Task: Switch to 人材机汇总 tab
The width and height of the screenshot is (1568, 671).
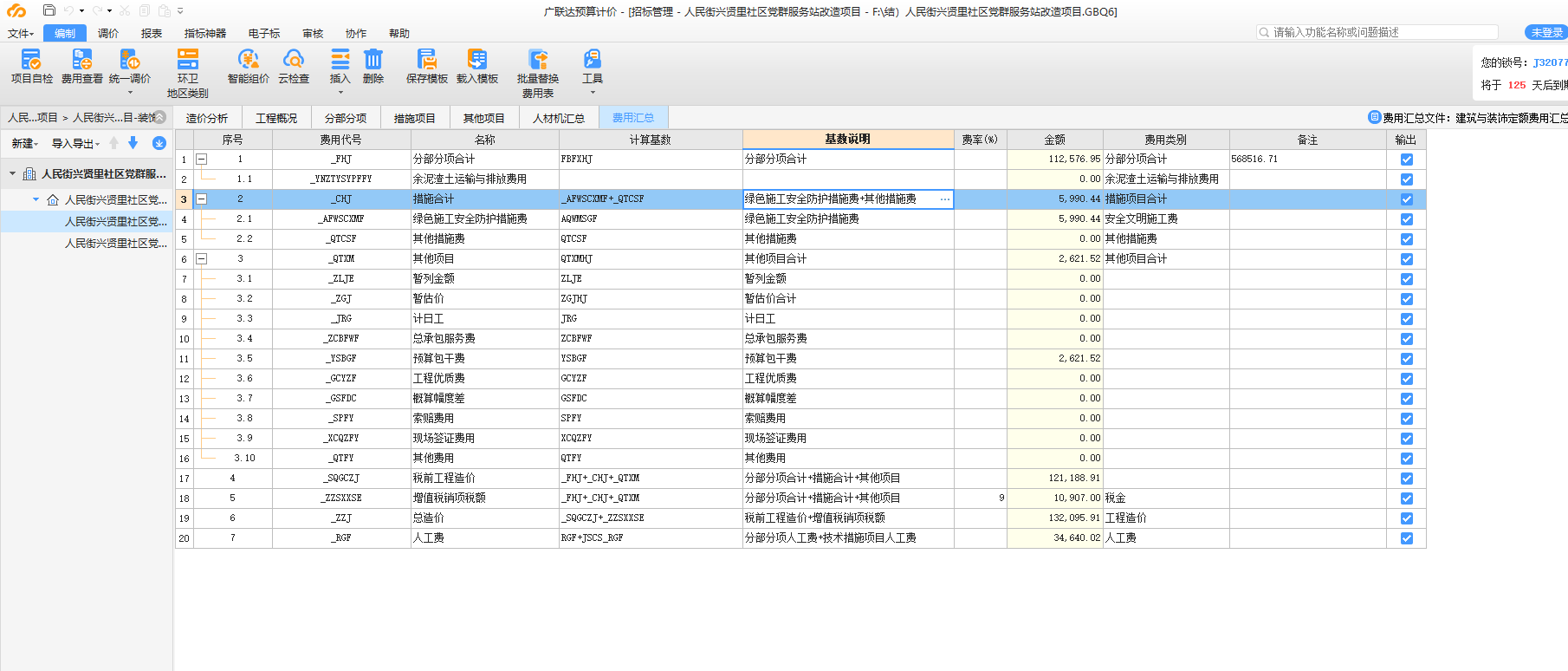Action: 559,118
